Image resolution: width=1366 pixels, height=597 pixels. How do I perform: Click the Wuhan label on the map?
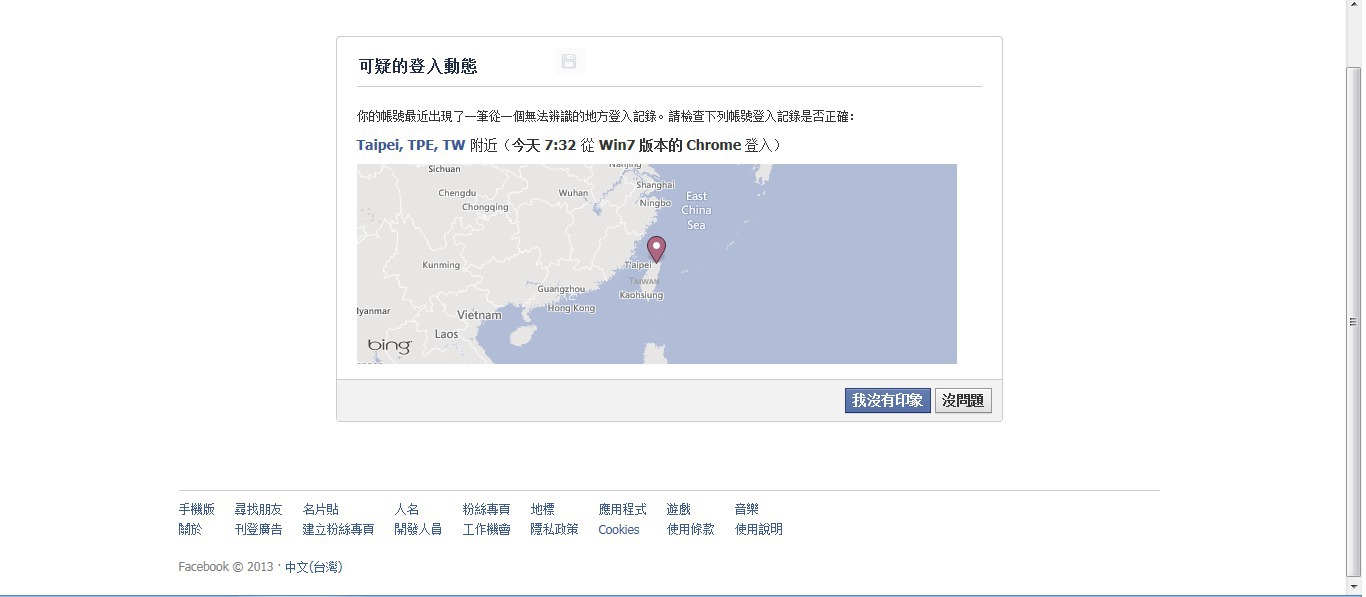tap(573, 193)
